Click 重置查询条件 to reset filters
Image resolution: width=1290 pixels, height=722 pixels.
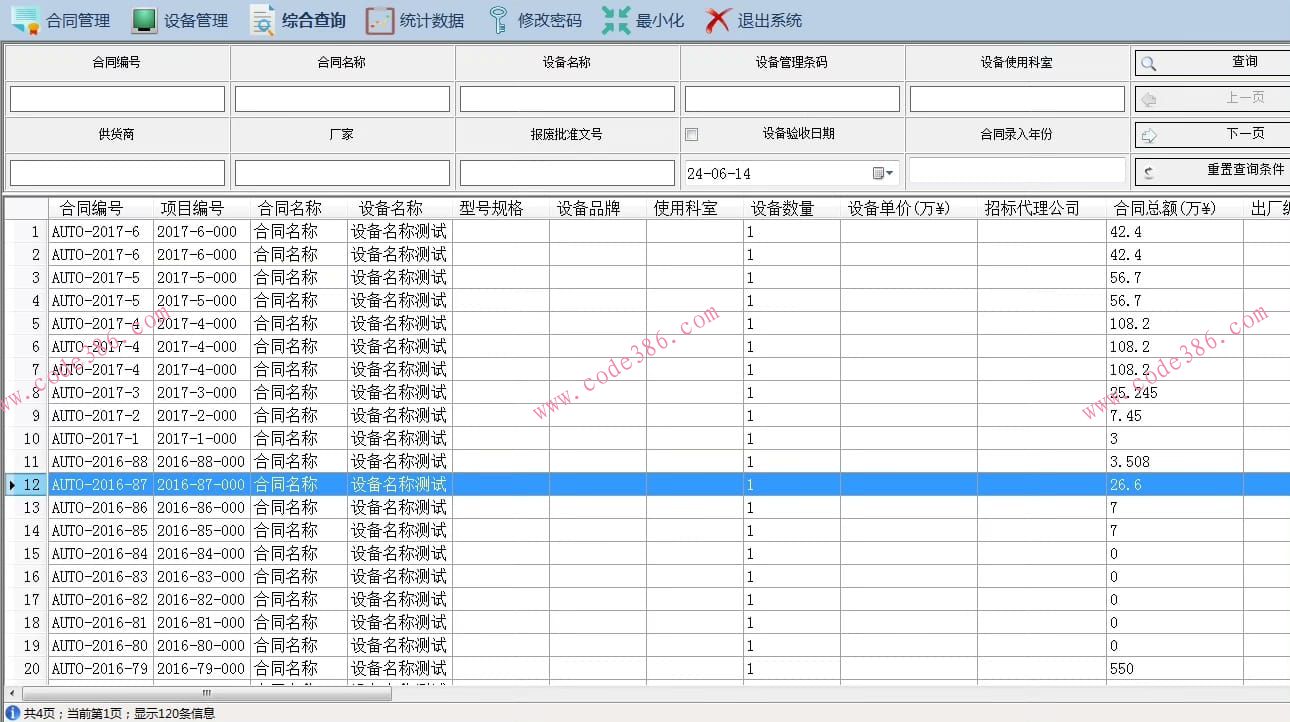click(1211, 171)
